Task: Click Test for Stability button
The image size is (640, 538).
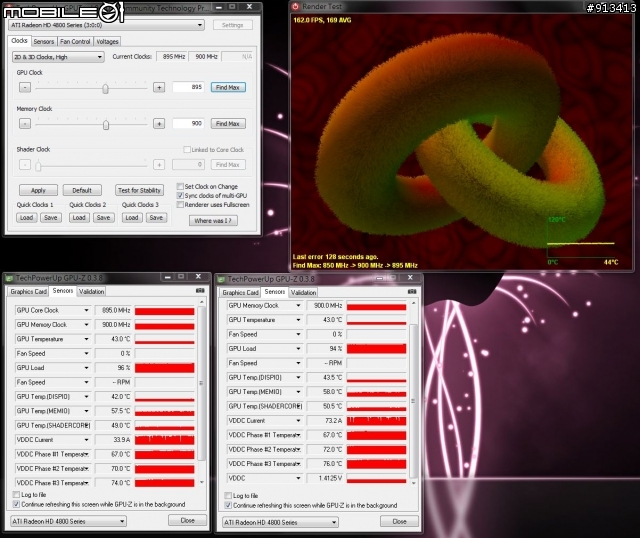Action: 139,190
